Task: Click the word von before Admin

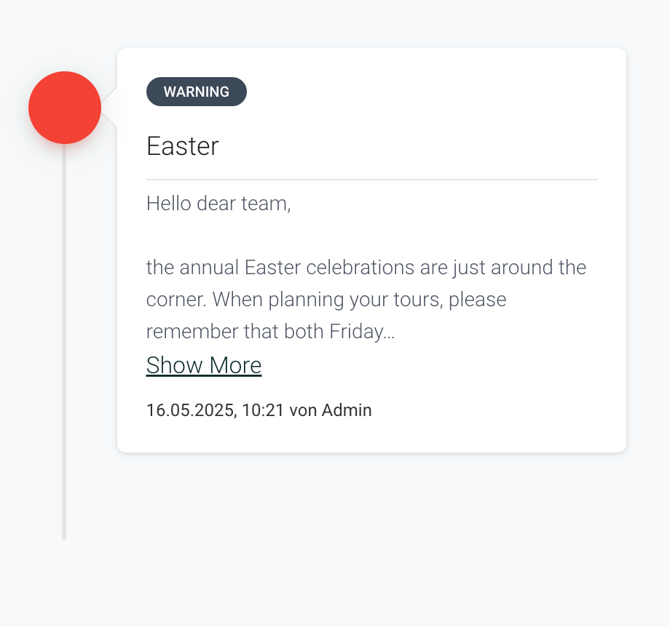Action: [303, 411]
